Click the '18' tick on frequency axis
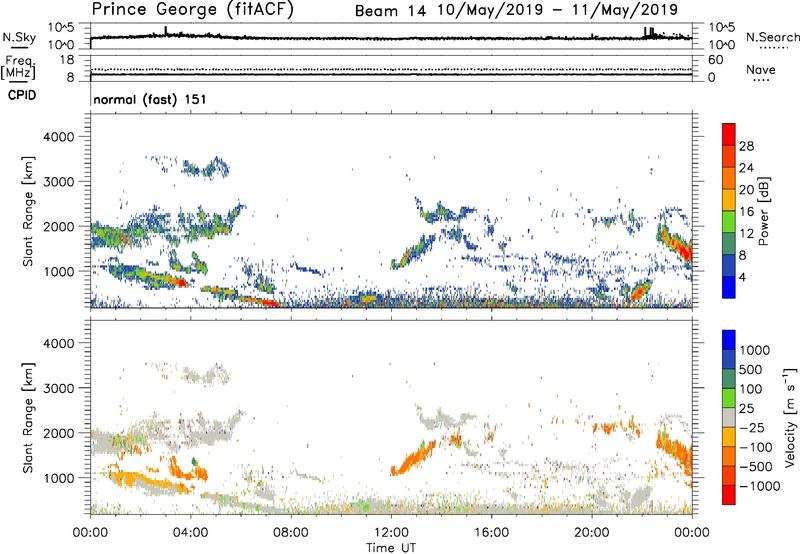Screen dimensions: 800x554 pos(67,60)
